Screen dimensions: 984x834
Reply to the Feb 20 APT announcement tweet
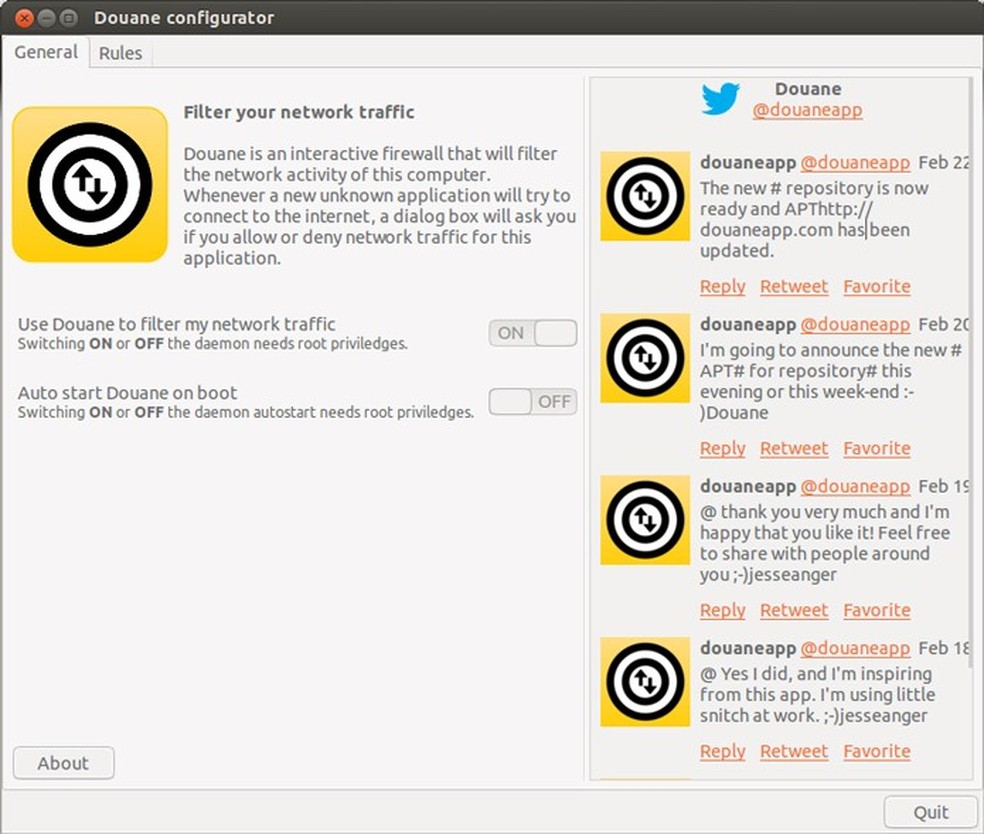click(x=722, y=449)
